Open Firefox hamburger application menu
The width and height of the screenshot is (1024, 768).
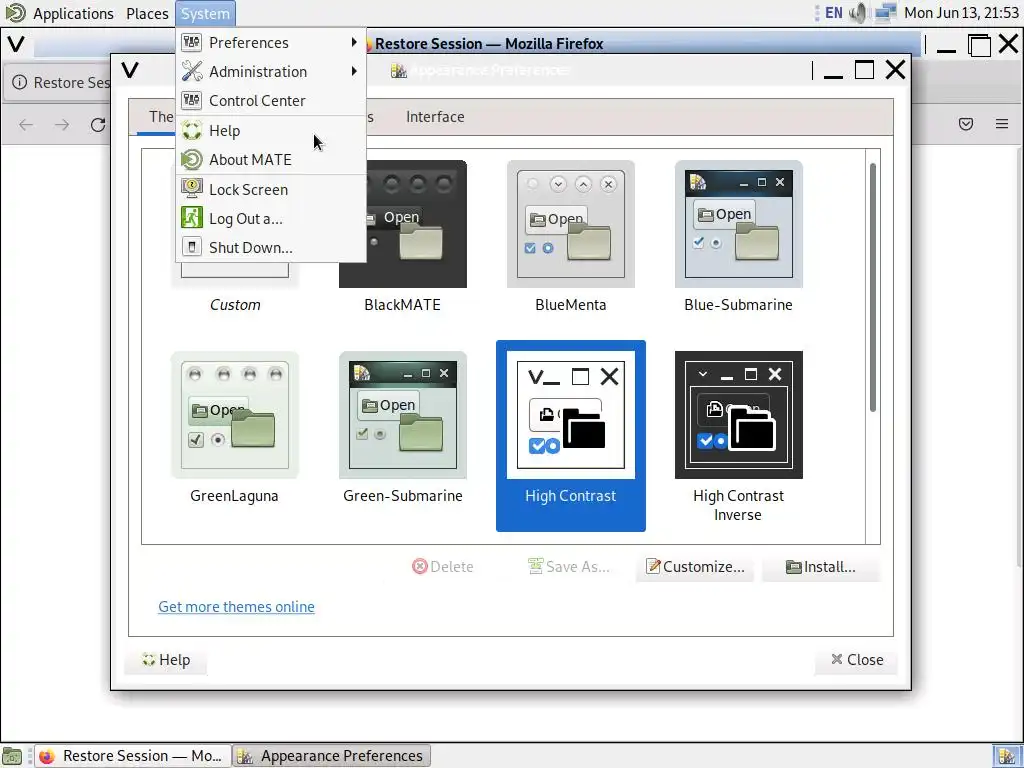point(1002,124)
